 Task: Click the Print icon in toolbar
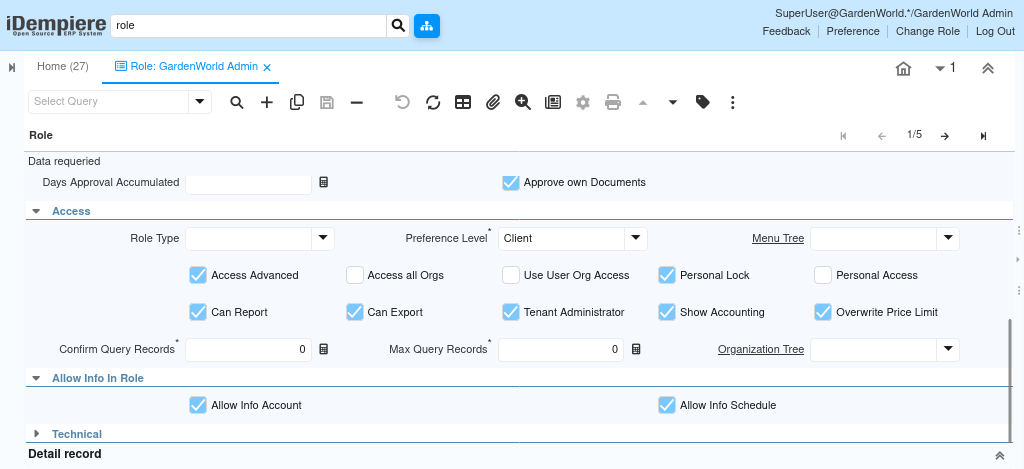(x=613, y=102)
